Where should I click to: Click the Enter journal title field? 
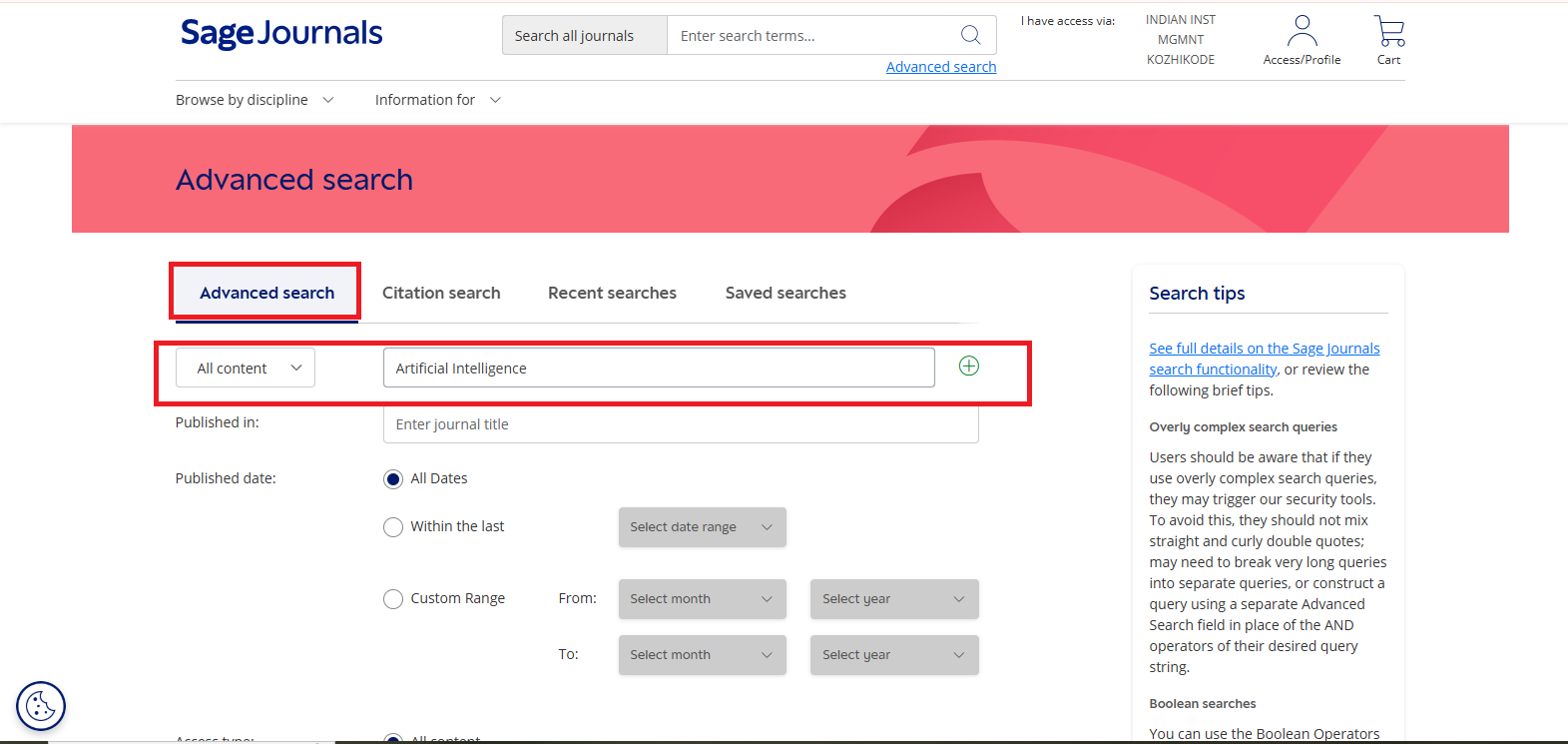click(x=680, y=424)
